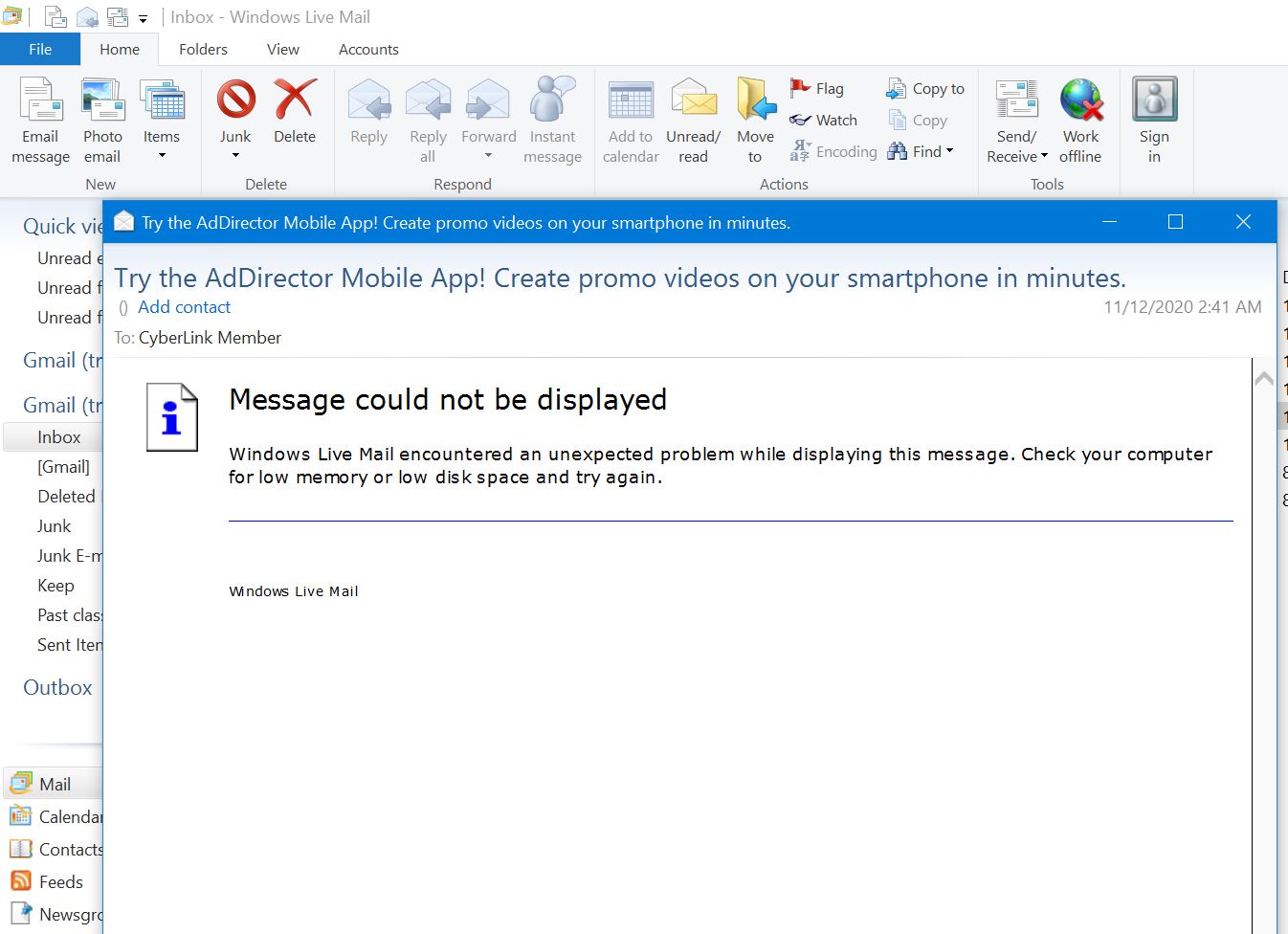Minimize the AdDirector message window
The width and height of the screenshot is (1288, 934).
(x=1110, y=222)
